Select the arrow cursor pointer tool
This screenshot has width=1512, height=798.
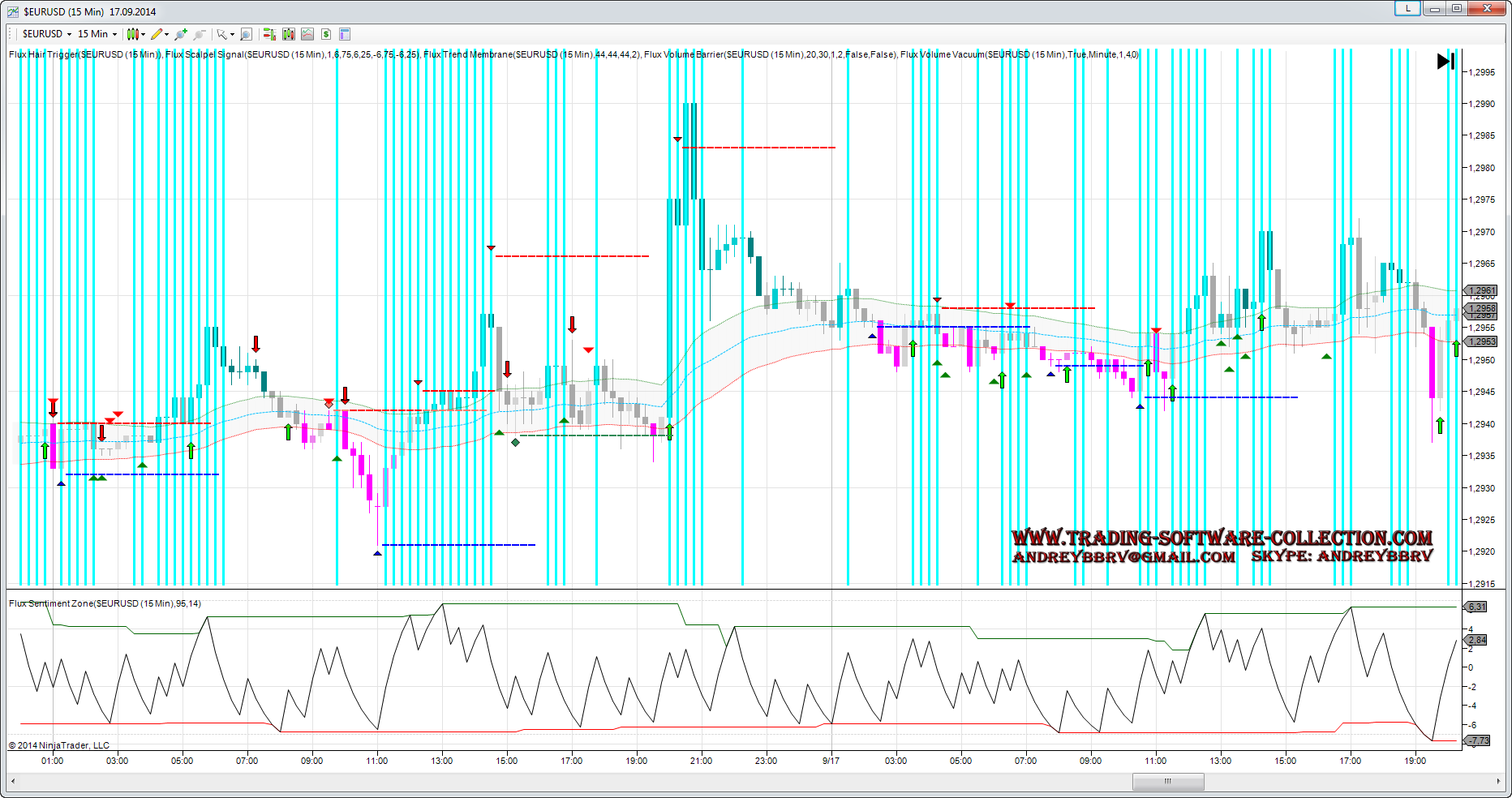[x=222, y=34]
